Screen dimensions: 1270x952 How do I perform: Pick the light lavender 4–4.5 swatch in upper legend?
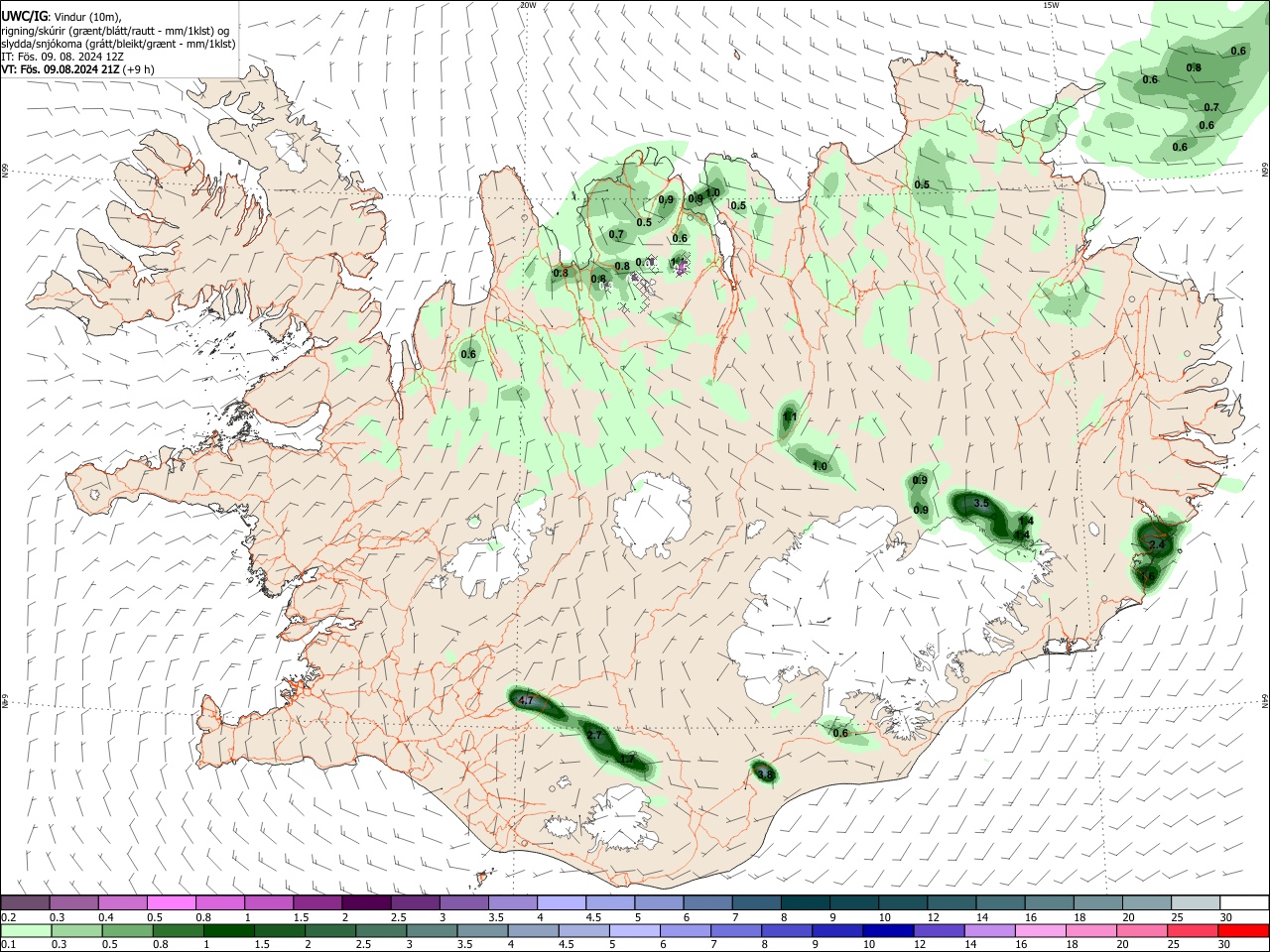click(x=561, y=902)
